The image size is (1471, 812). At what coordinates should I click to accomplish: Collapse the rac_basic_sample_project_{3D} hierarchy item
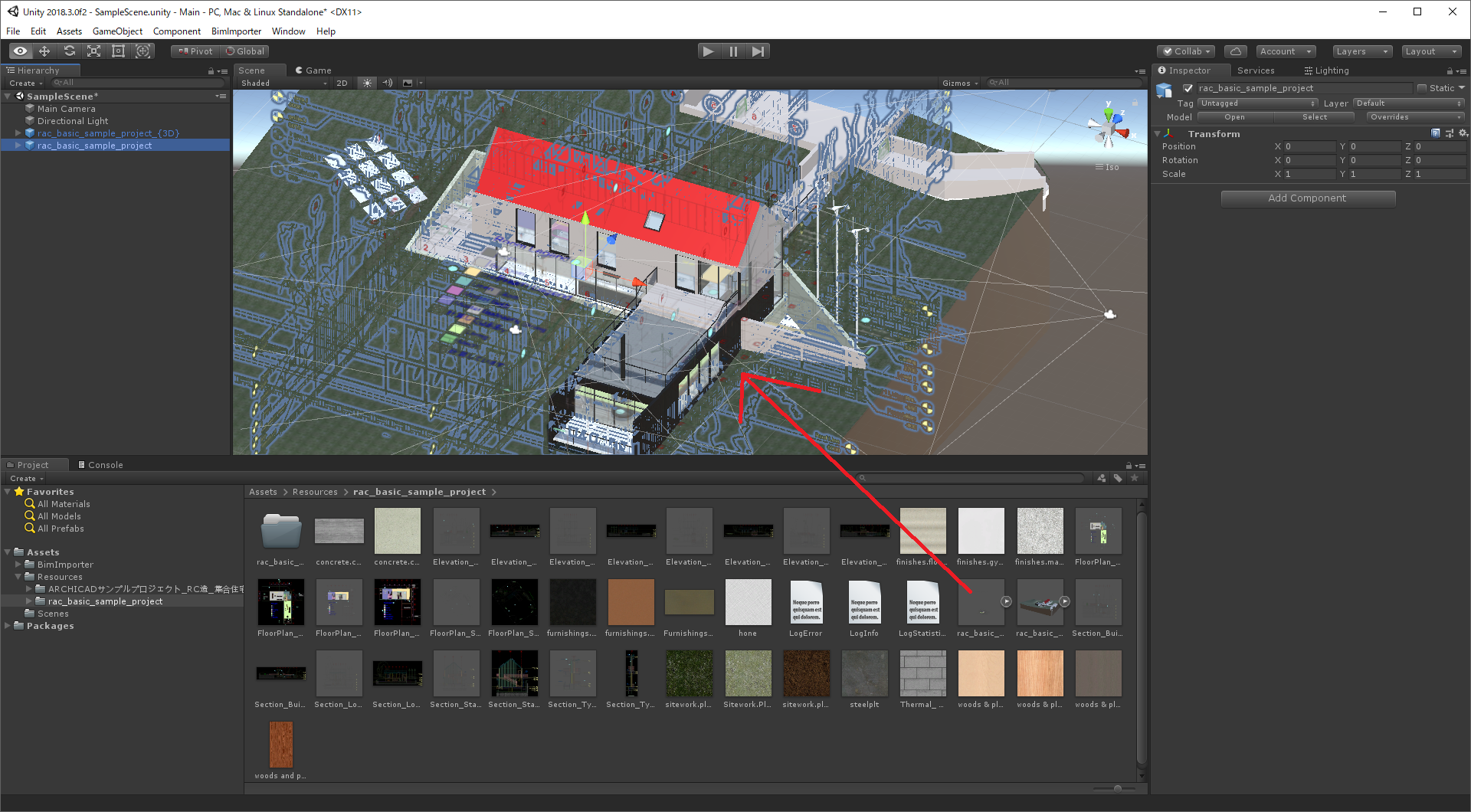17,133
